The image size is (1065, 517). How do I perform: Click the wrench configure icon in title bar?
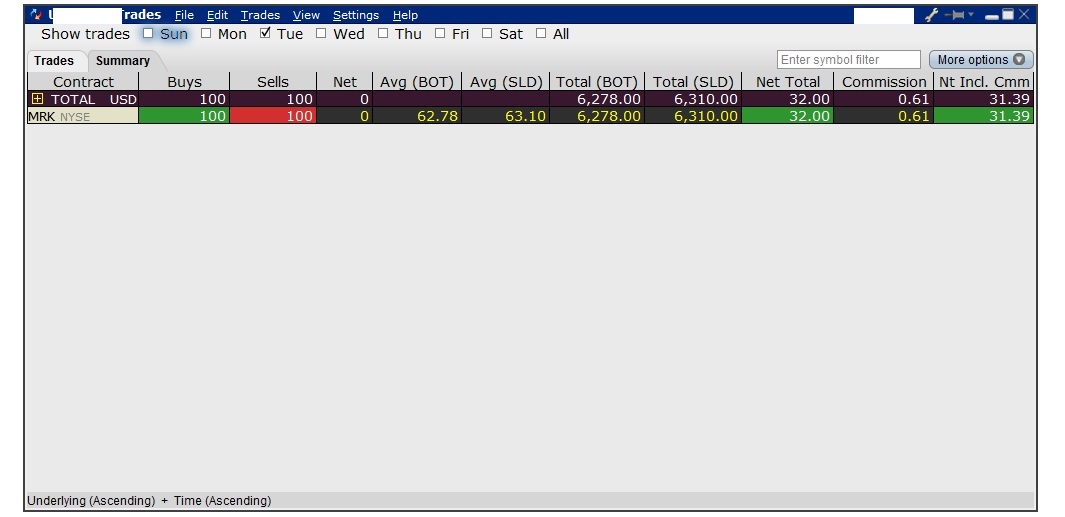tap(932, 15)
